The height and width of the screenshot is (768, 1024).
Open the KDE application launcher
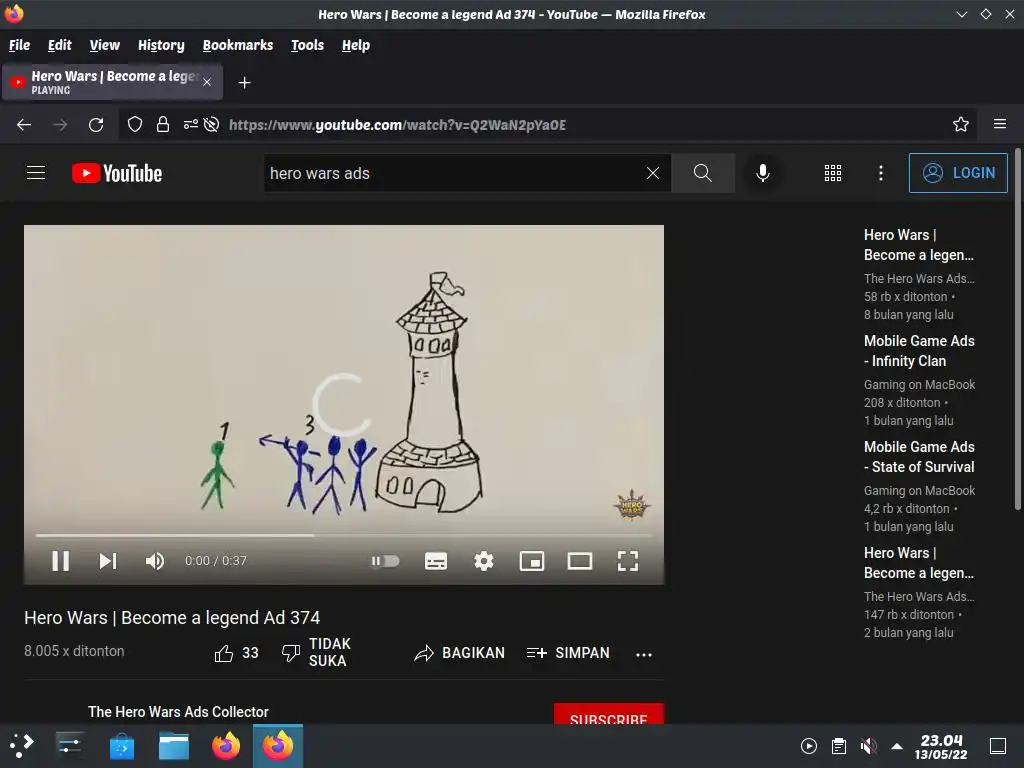click(x=22, y=746)
